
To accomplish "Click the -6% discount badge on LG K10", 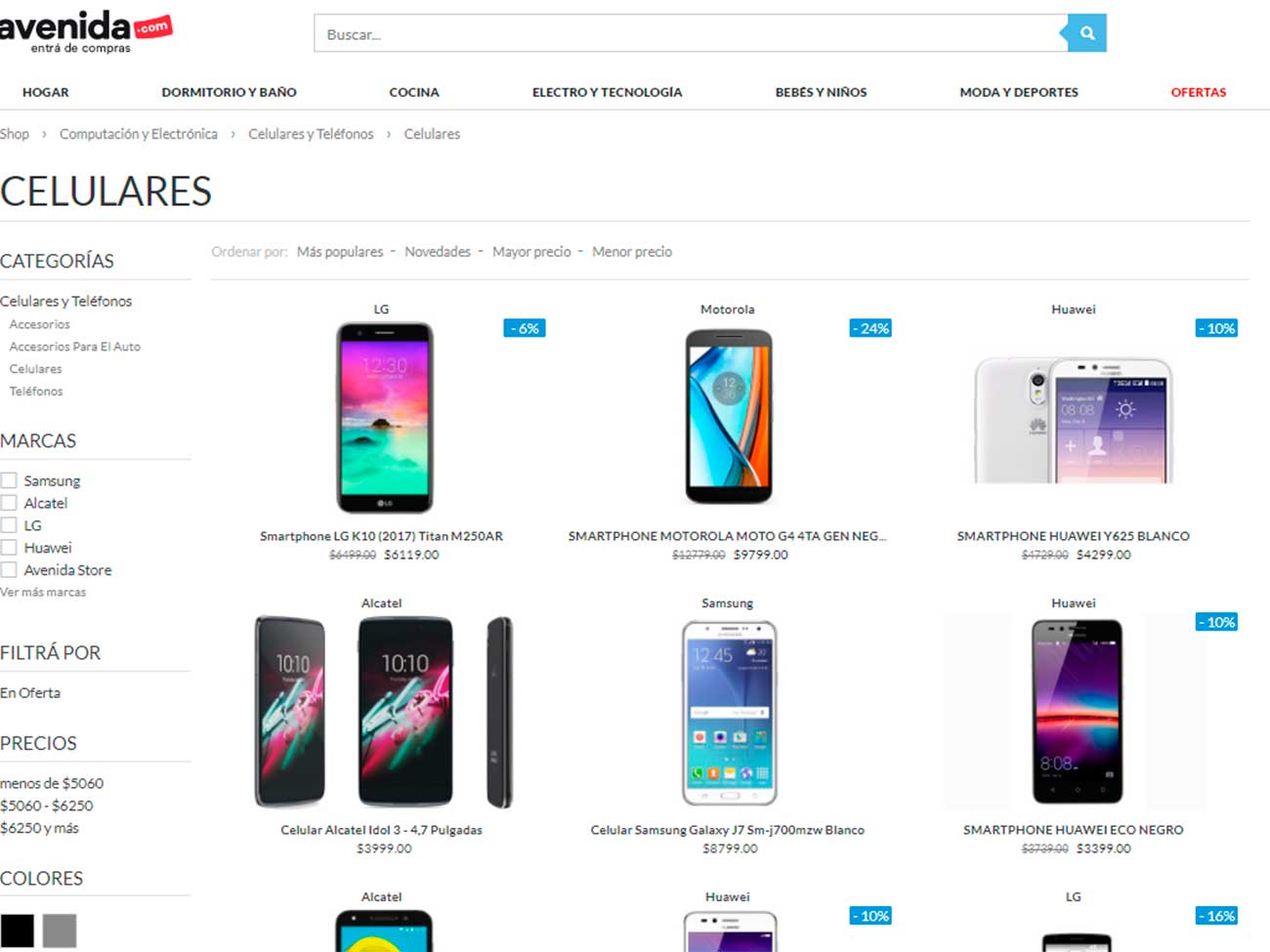I will [525, 328].
